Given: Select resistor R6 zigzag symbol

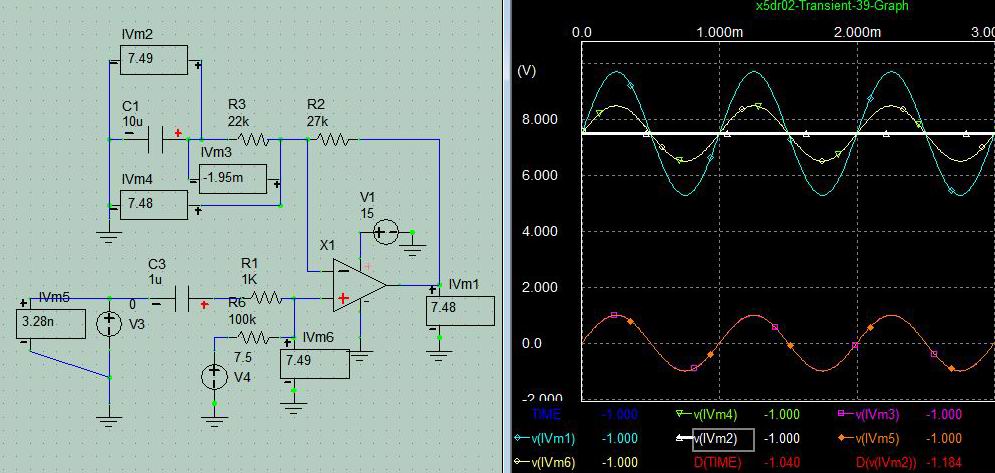Looking at the screenshot, I should click(x=253, y=336).
